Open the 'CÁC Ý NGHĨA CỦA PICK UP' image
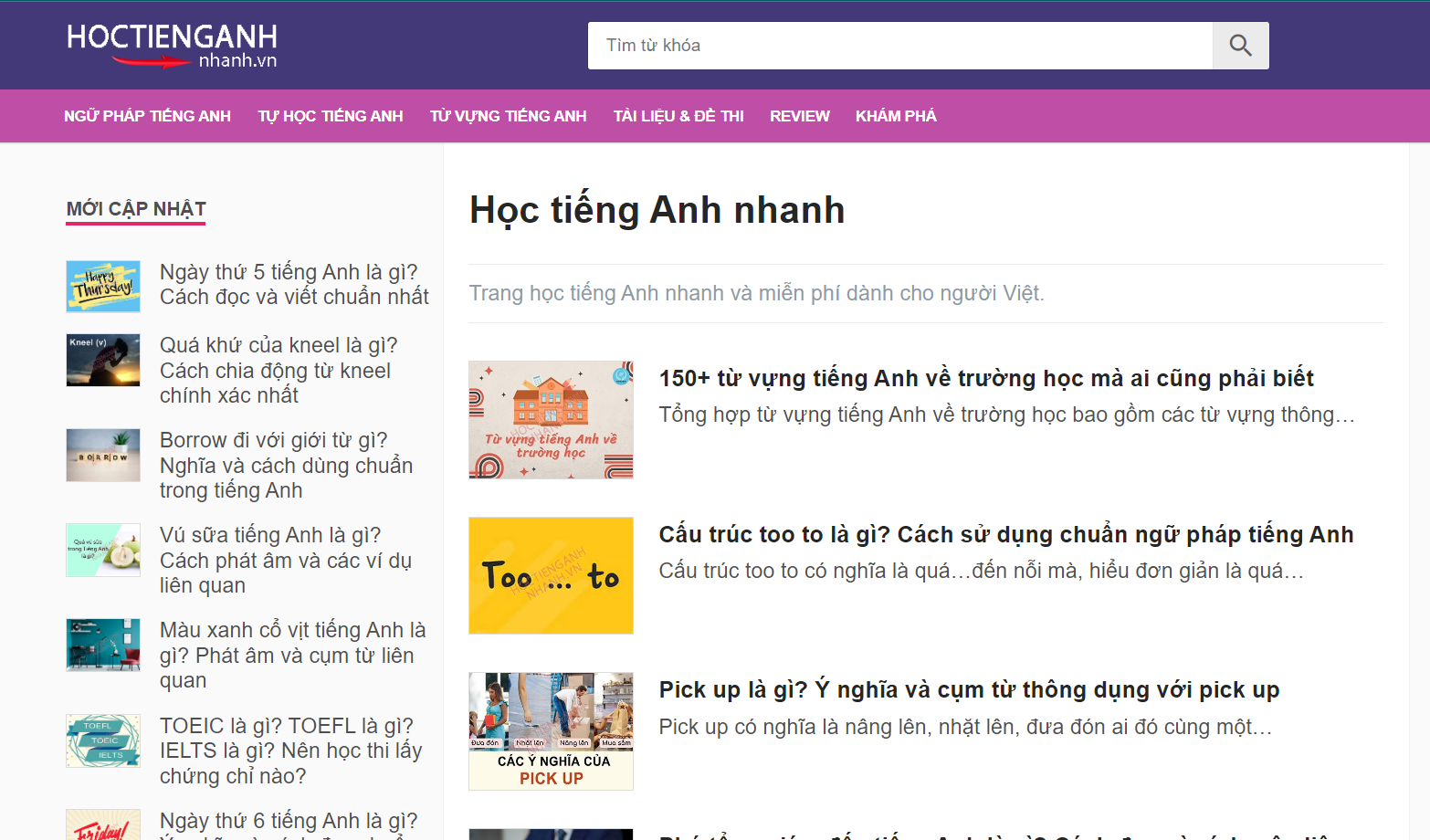1430x840 pixels. [551, 731]
